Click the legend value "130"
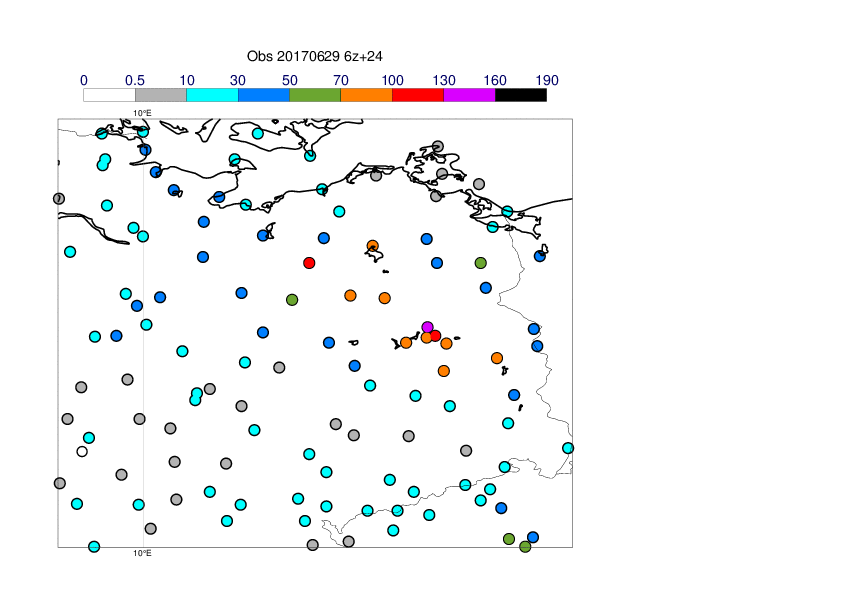The image size is (842, 596). (444, 81)
